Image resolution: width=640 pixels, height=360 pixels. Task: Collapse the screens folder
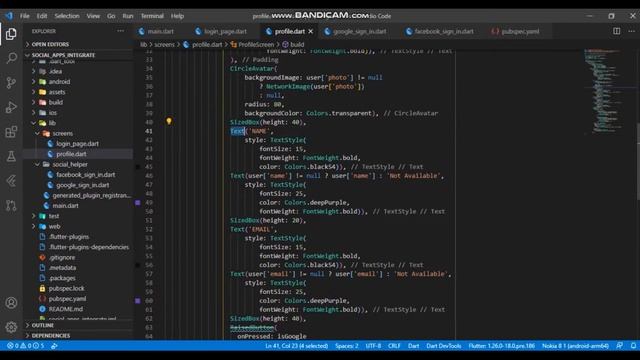62,133
